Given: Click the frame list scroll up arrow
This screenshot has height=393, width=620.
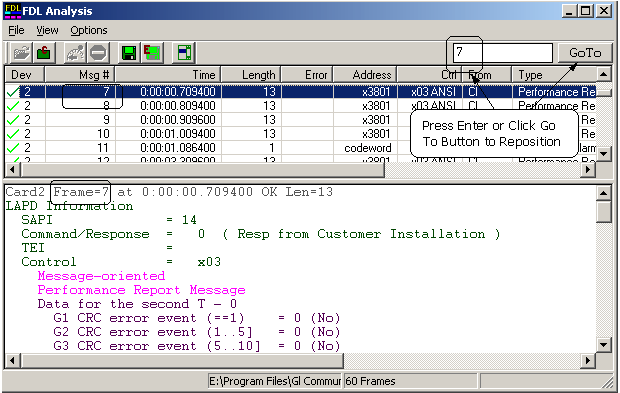Looking at the screenshot, I should (603, 74).
